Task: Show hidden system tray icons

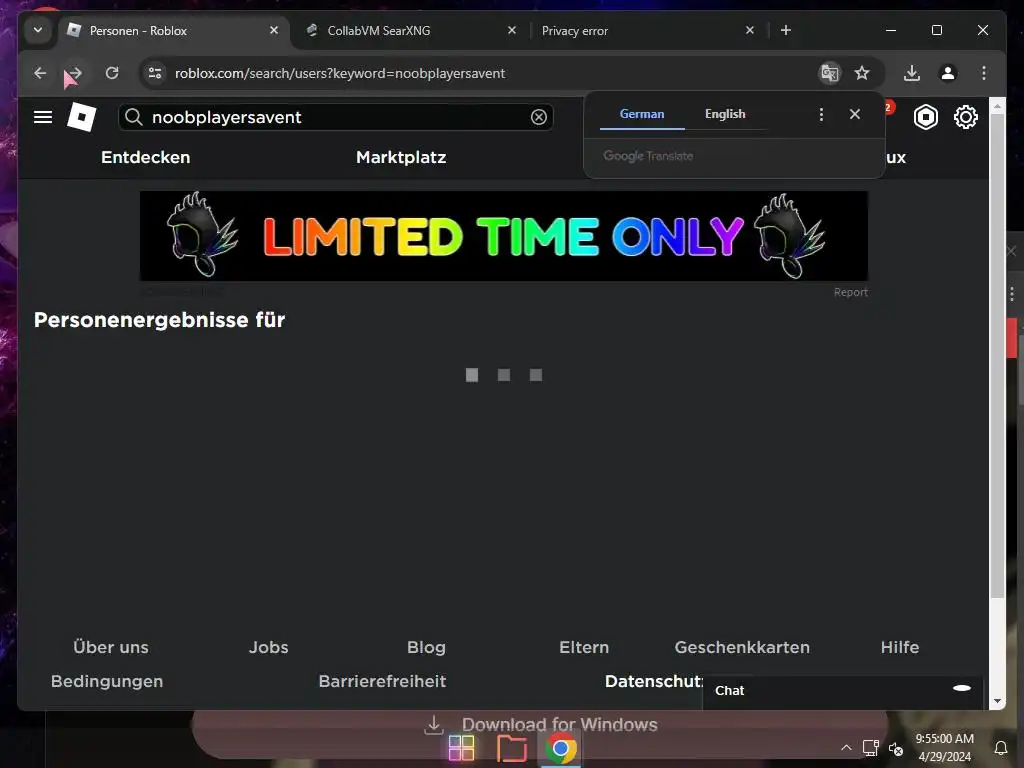Action: tap(846, 748)
